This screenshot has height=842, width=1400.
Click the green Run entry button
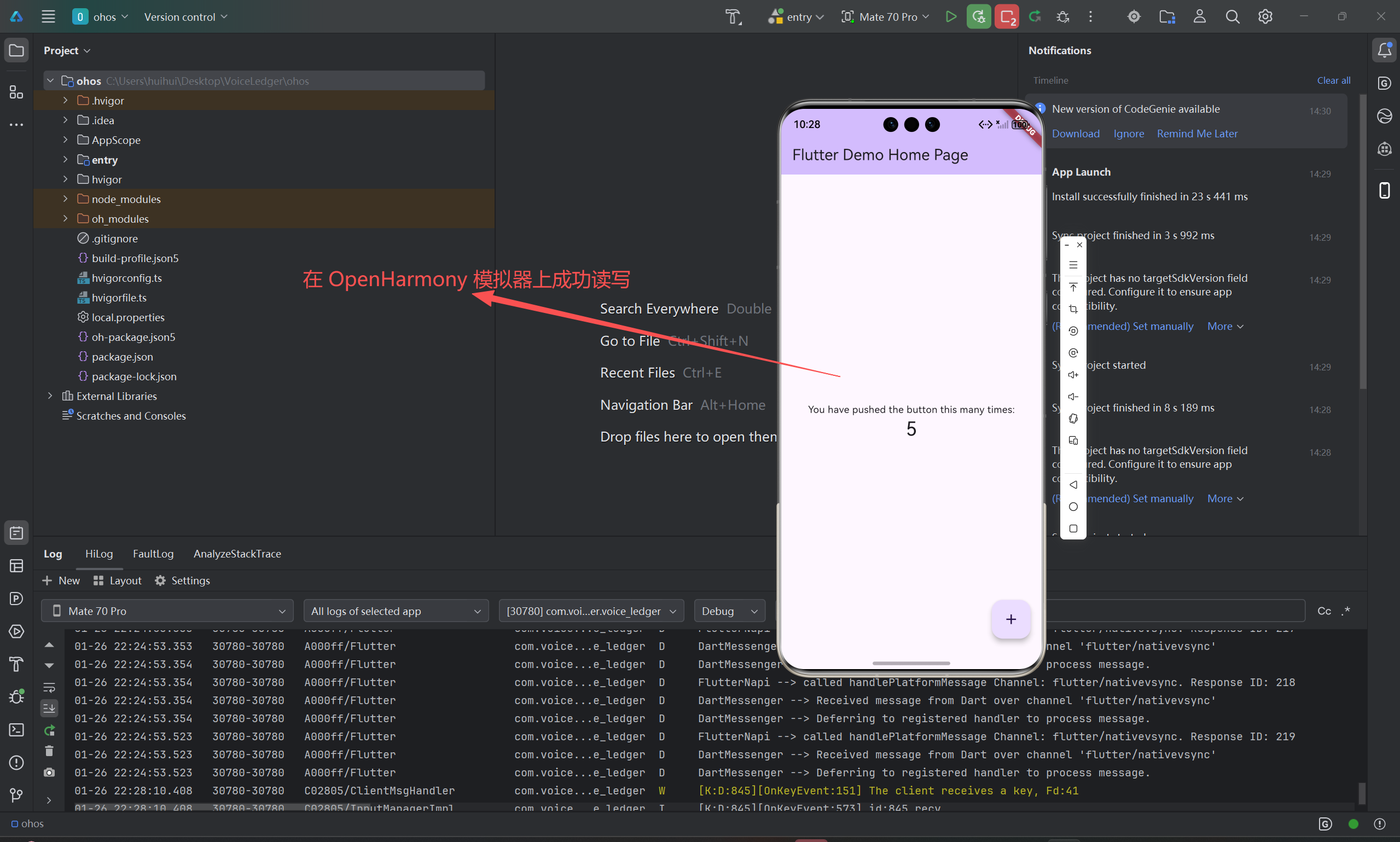pos(951,16)
